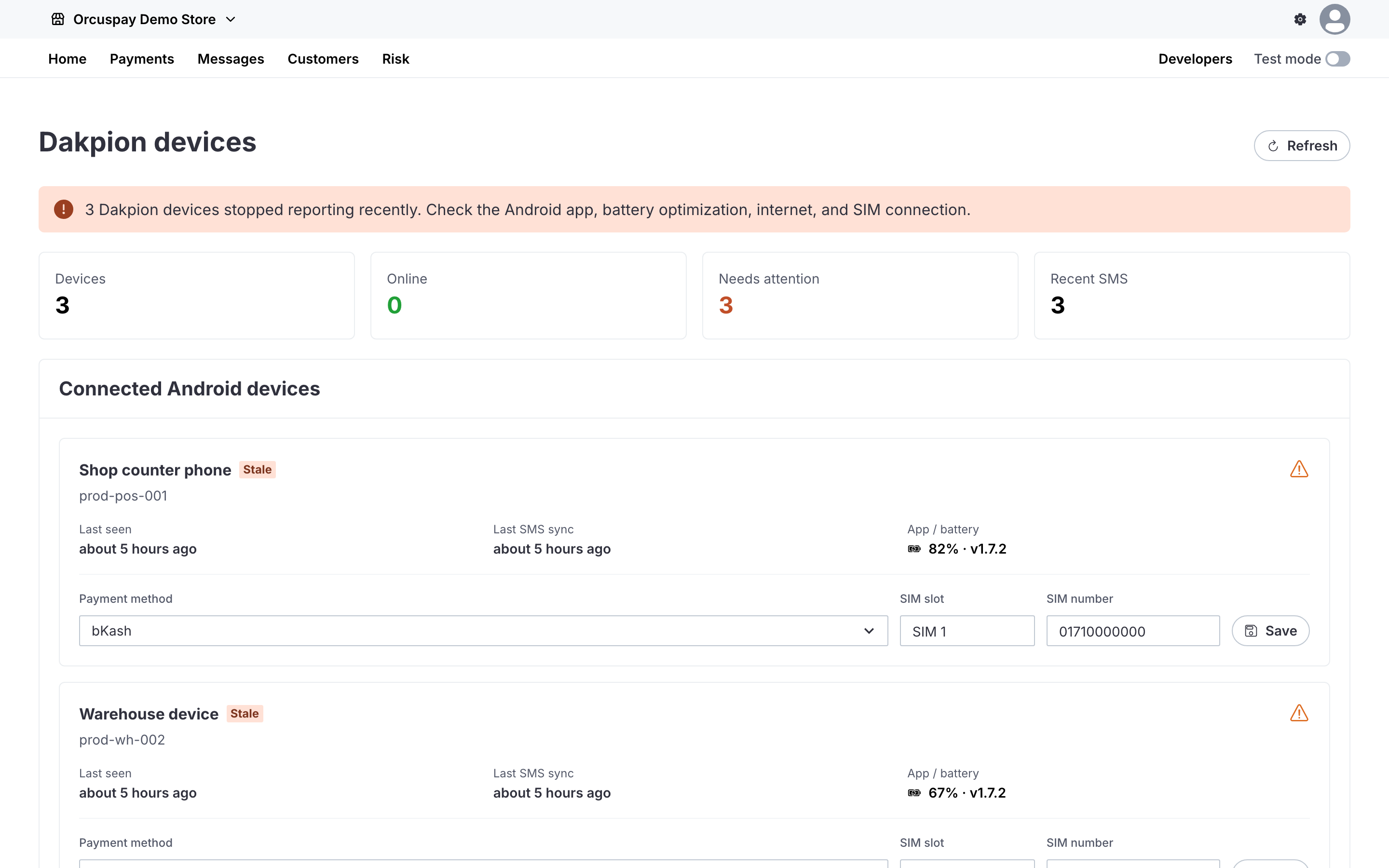Click the 82% · v1.7.2 battery value
This screenshot has width=1389, height=868.
[x=967, y=549]
